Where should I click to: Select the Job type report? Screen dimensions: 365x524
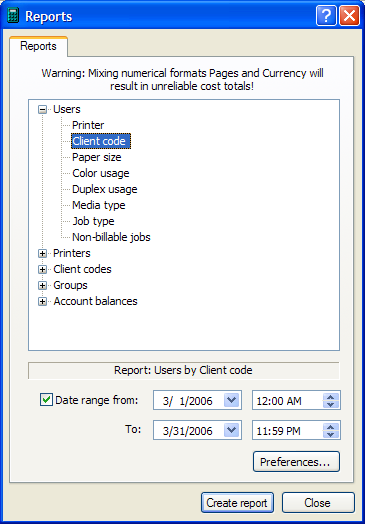point(93,221)
